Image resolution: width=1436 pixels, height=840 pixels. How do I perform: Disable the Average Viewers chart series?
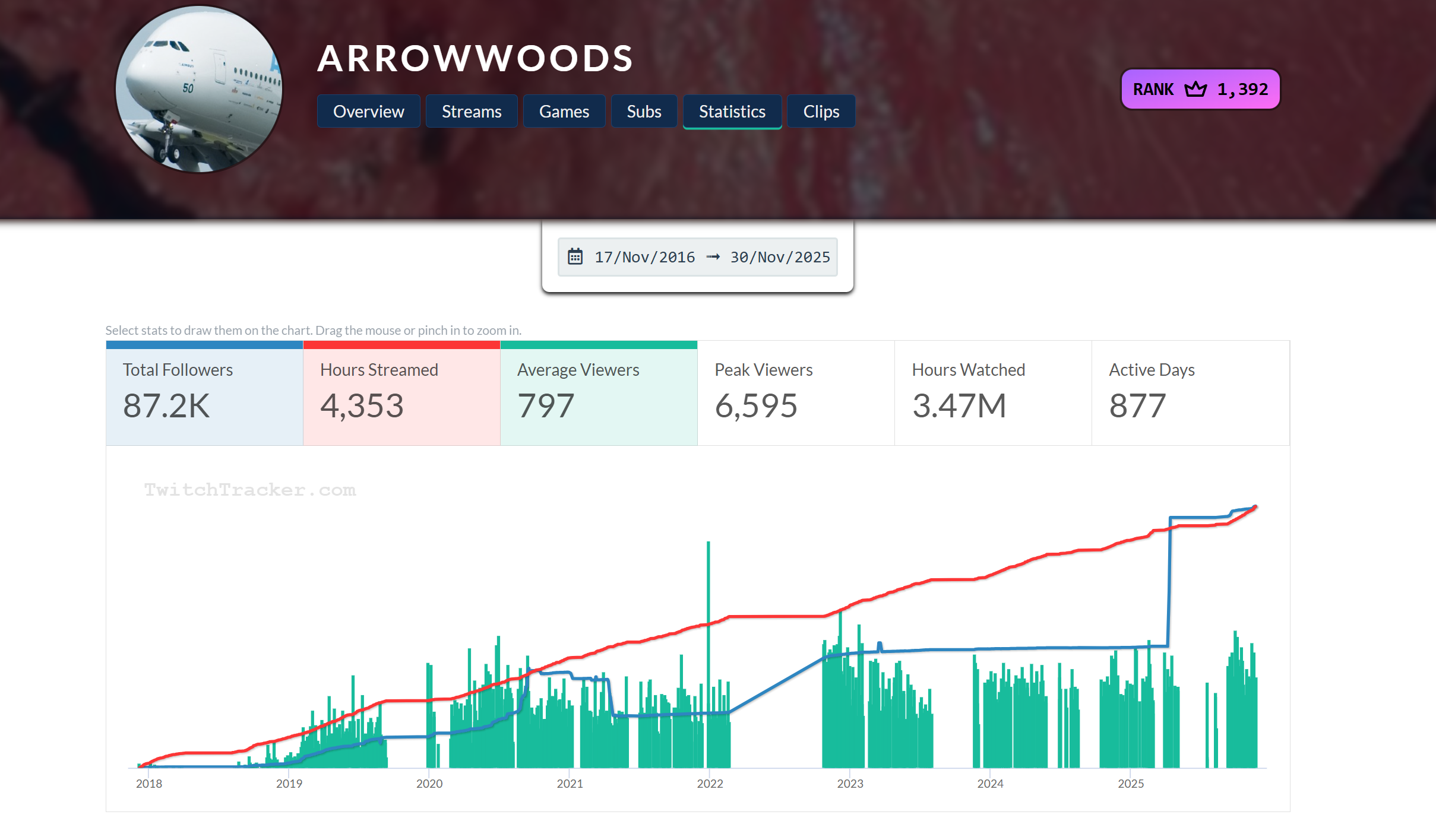coord(599,393)
